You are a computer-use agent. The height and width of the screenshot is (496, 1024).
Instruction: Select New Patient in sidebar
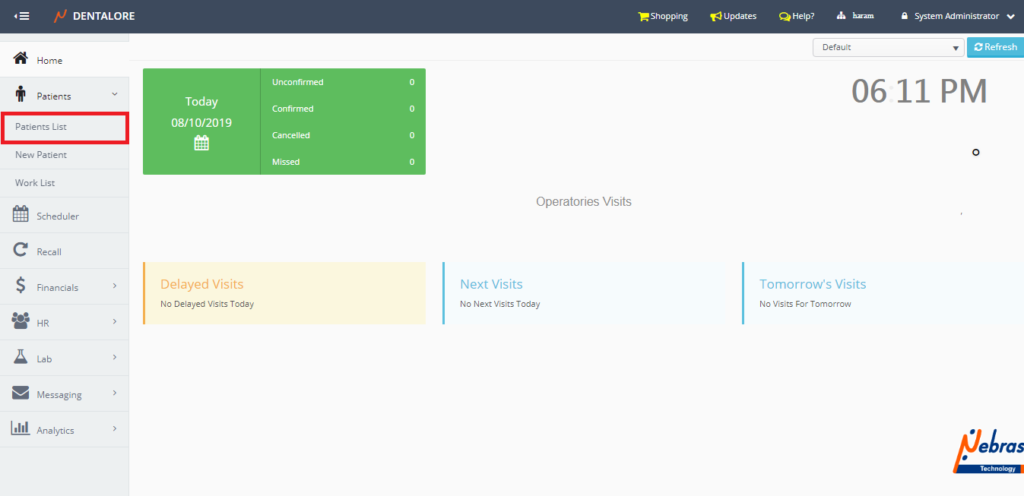pyautogui.click(x=41, y=155)
